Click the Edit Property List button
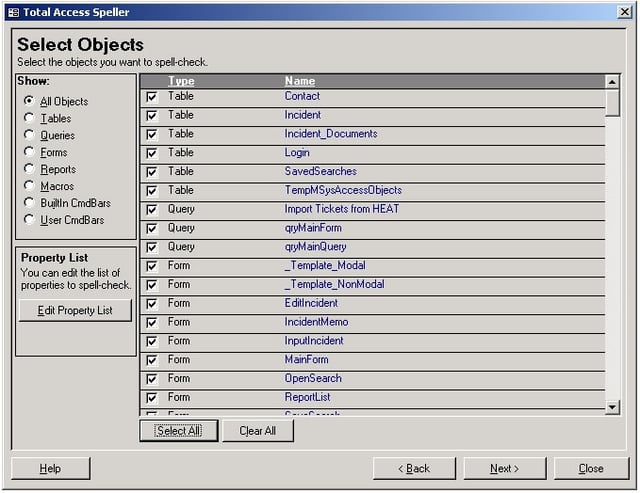This screenshot has width=640, height=493. (76, 311)
